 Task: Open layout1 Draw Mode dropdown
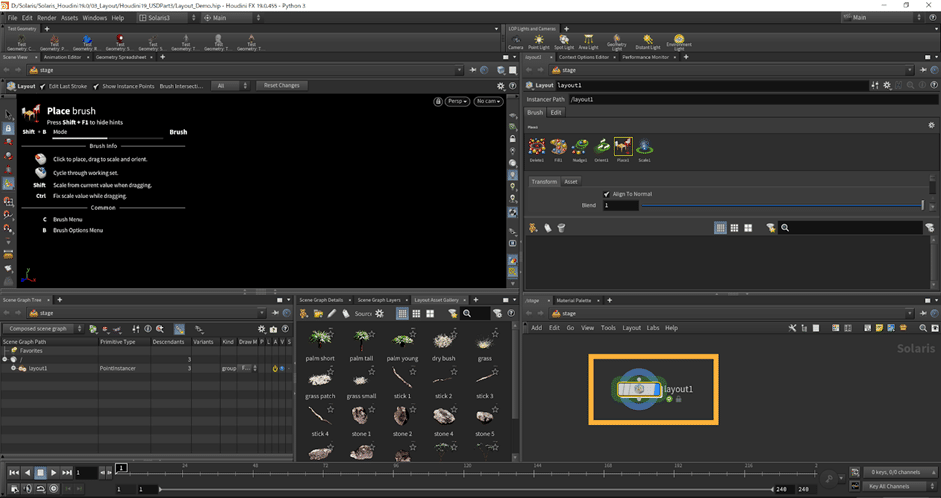247,368
